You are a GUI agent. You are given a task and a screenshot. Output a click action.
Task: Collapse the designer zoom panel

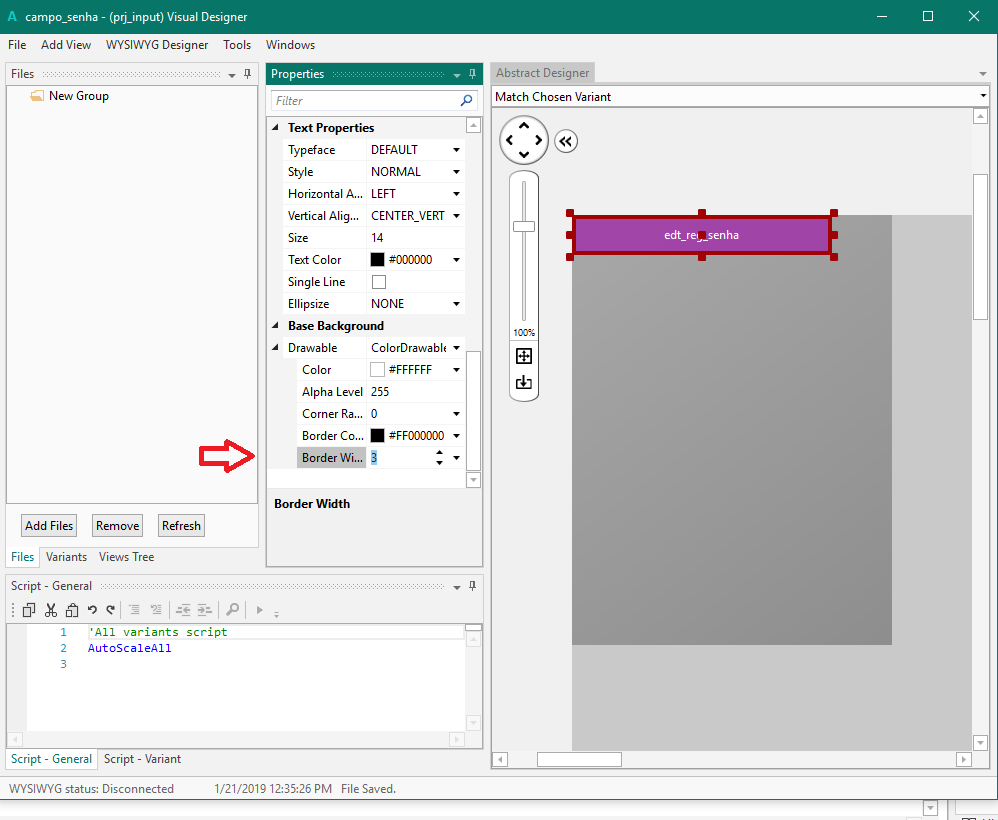pyautogui.click(x=566, y=141)
